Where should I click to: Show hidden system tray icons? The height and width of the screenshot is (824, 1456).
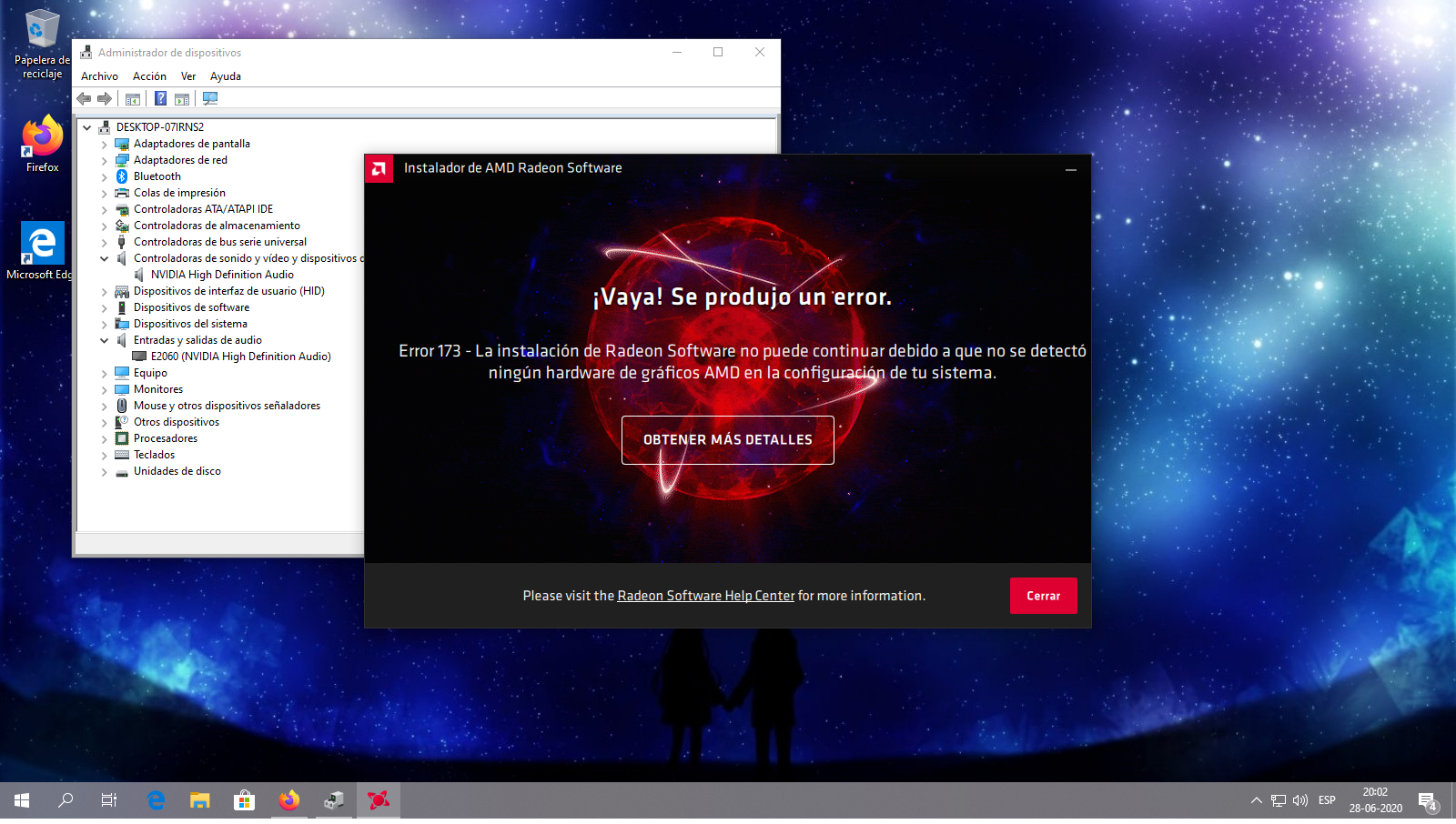click(x=1257, y=800)
